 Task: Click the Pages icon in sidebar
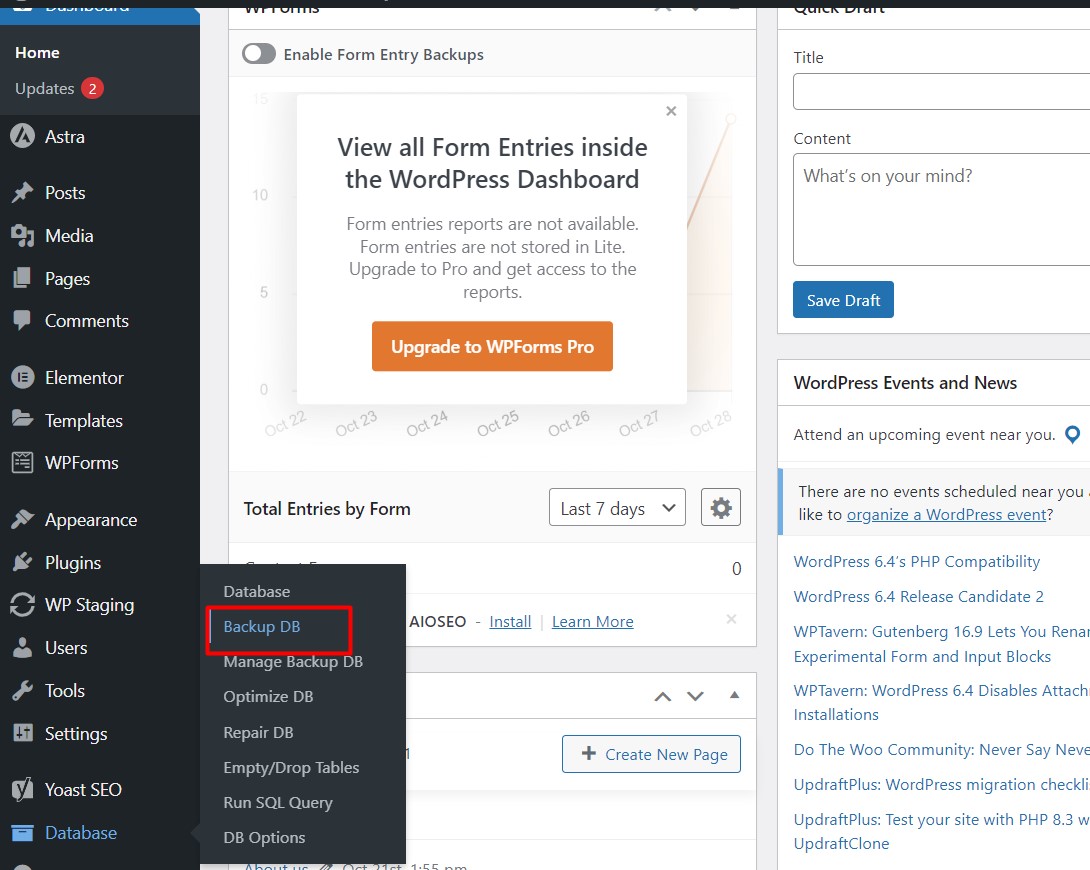tap(22, 278)
